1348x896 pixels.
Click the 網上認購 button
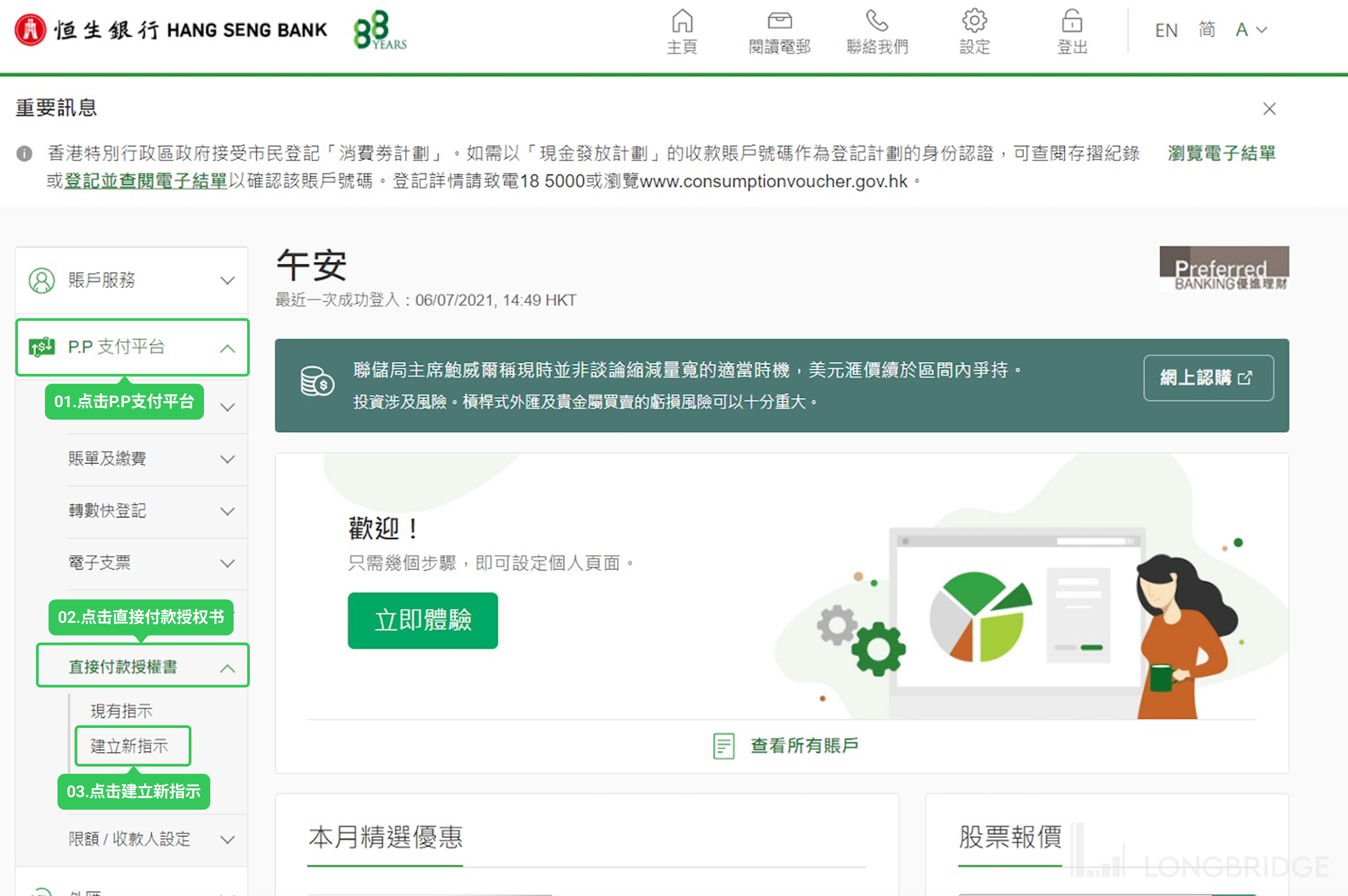(x=1208, y=378)
